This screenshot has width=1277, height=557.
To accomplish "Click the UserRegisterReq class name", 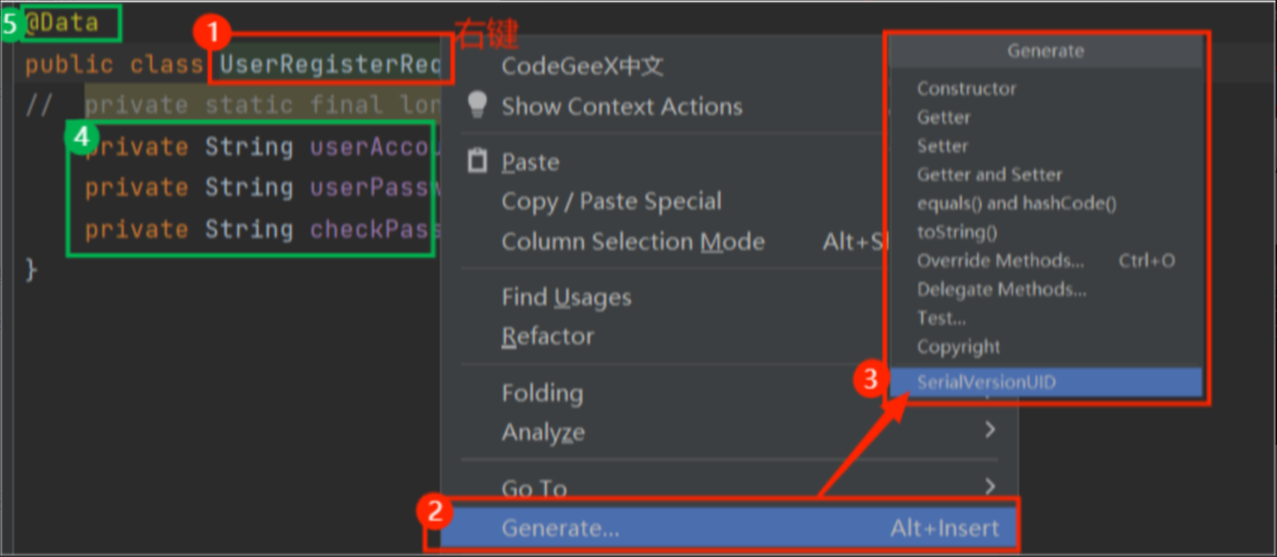I will 330,64.
